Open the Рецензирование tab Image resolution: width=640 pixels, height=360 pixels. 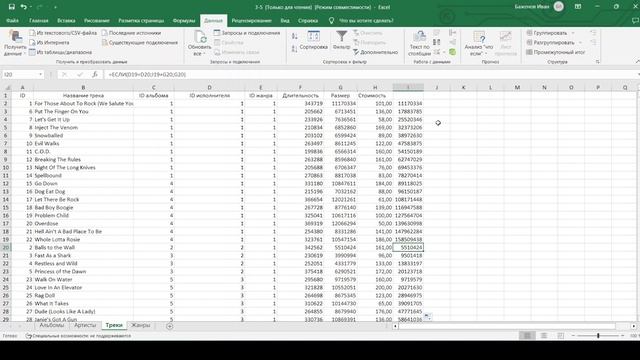(x=251, y=20)
